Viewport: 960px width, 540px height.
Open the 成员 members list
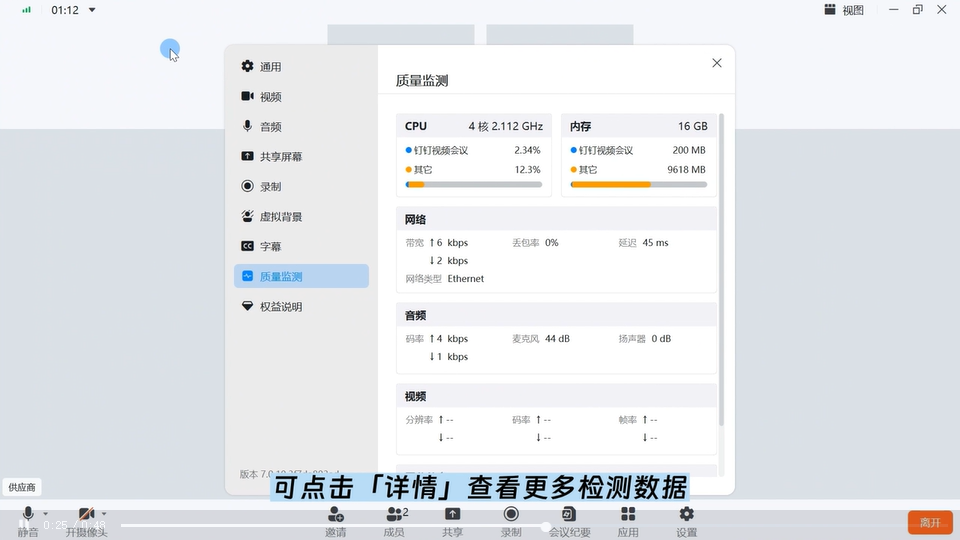tap(395, 522)
